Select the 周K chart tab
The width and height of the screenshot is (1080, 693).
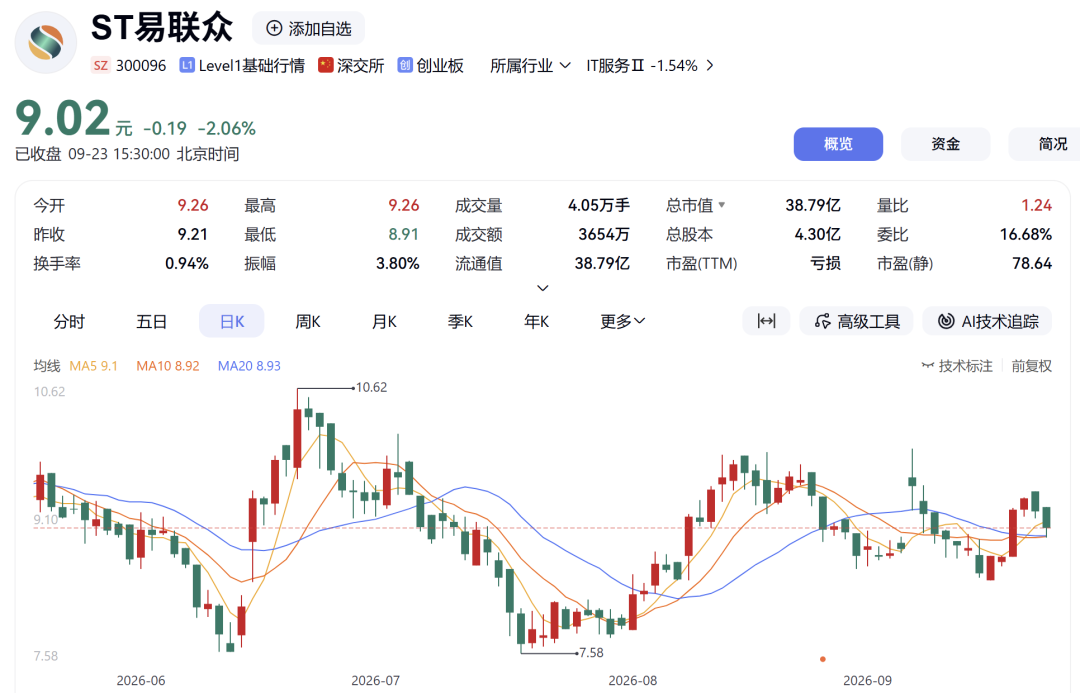[x=308, y=321]
